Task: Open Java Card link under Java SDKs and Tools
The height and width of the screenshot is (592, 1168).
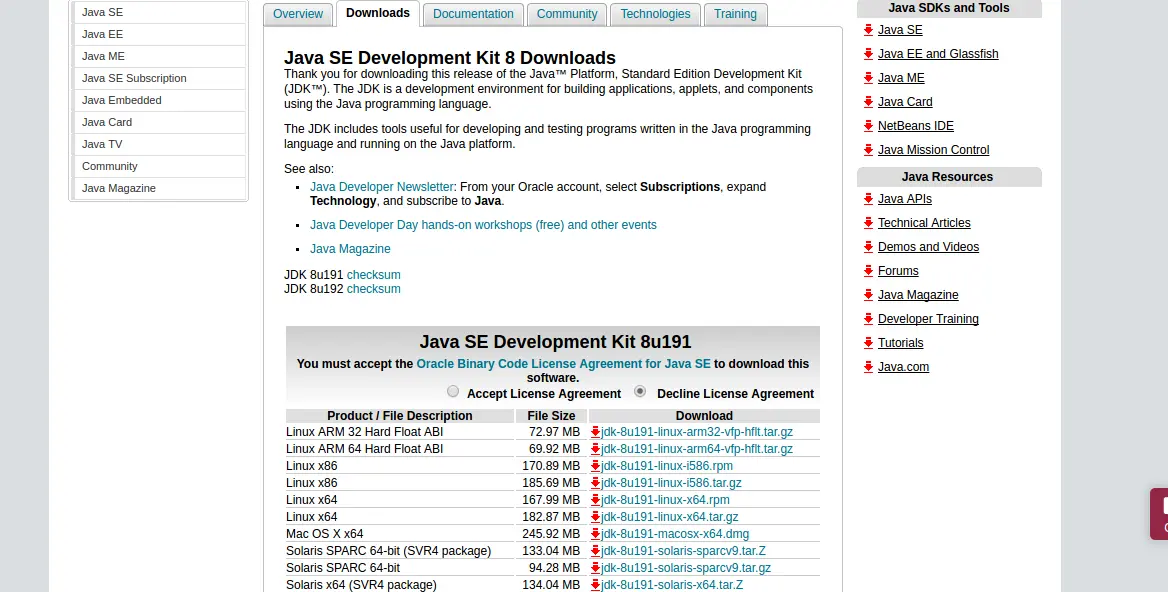Action: point(905,102)
